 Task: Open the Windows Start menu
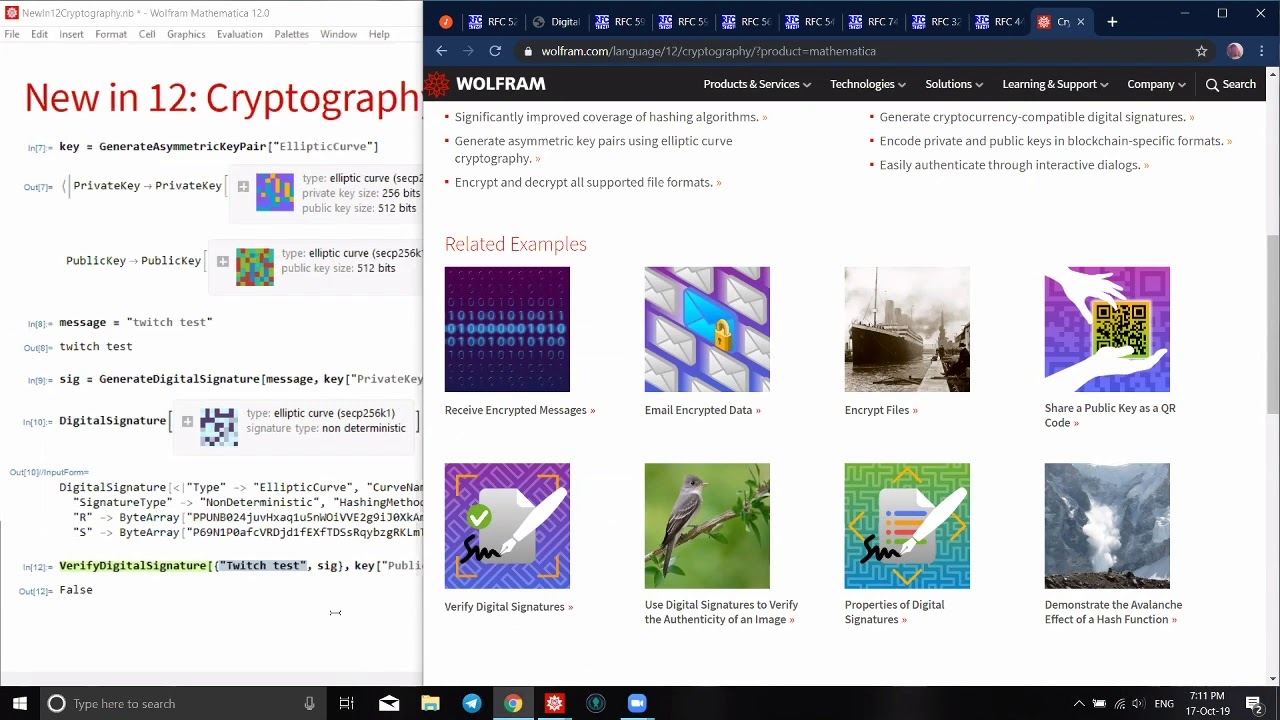coord(20,703)
